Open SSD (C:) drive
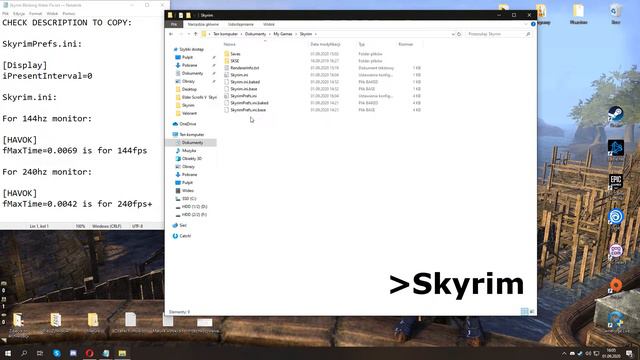The height and width of the screenshot is (360, 640). pos(189,198)
